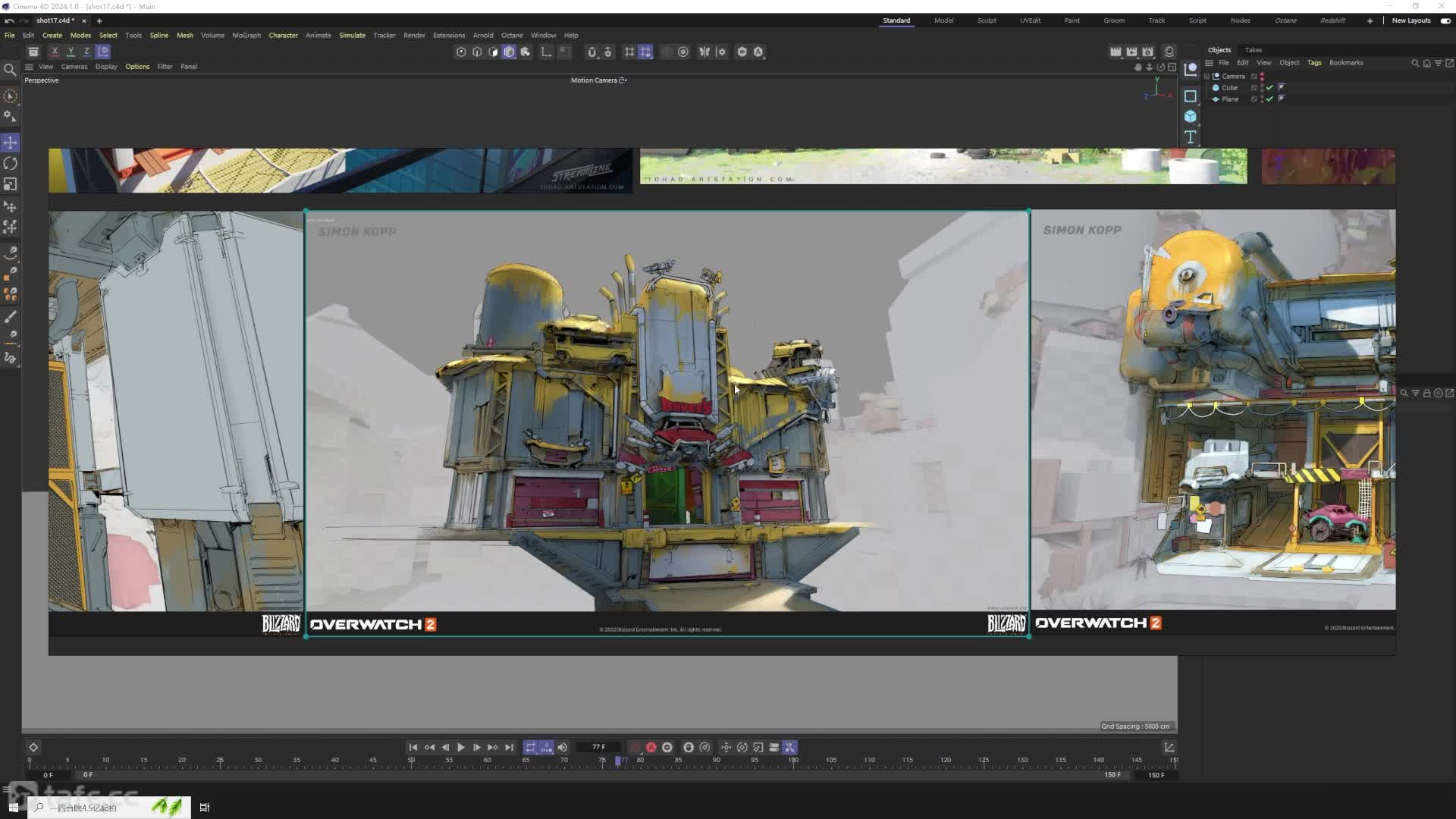
Task: Select the Cube object in Object Manager
Action: pyautogui.click(x=1230, y=88)
